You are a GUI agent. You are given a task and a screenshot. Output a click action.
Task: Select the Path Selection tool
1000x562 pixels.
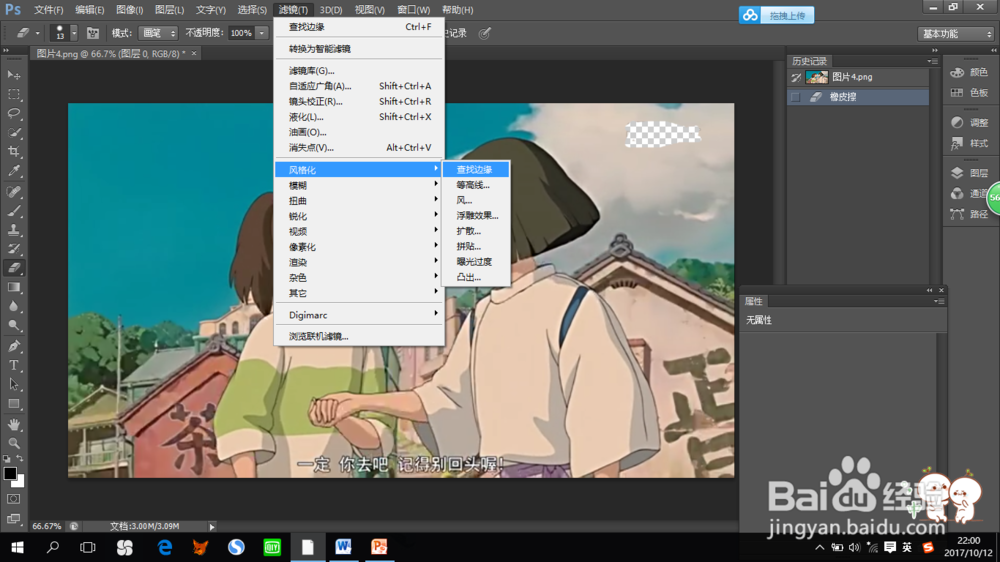pyautogui.click(x=13, y=385)
